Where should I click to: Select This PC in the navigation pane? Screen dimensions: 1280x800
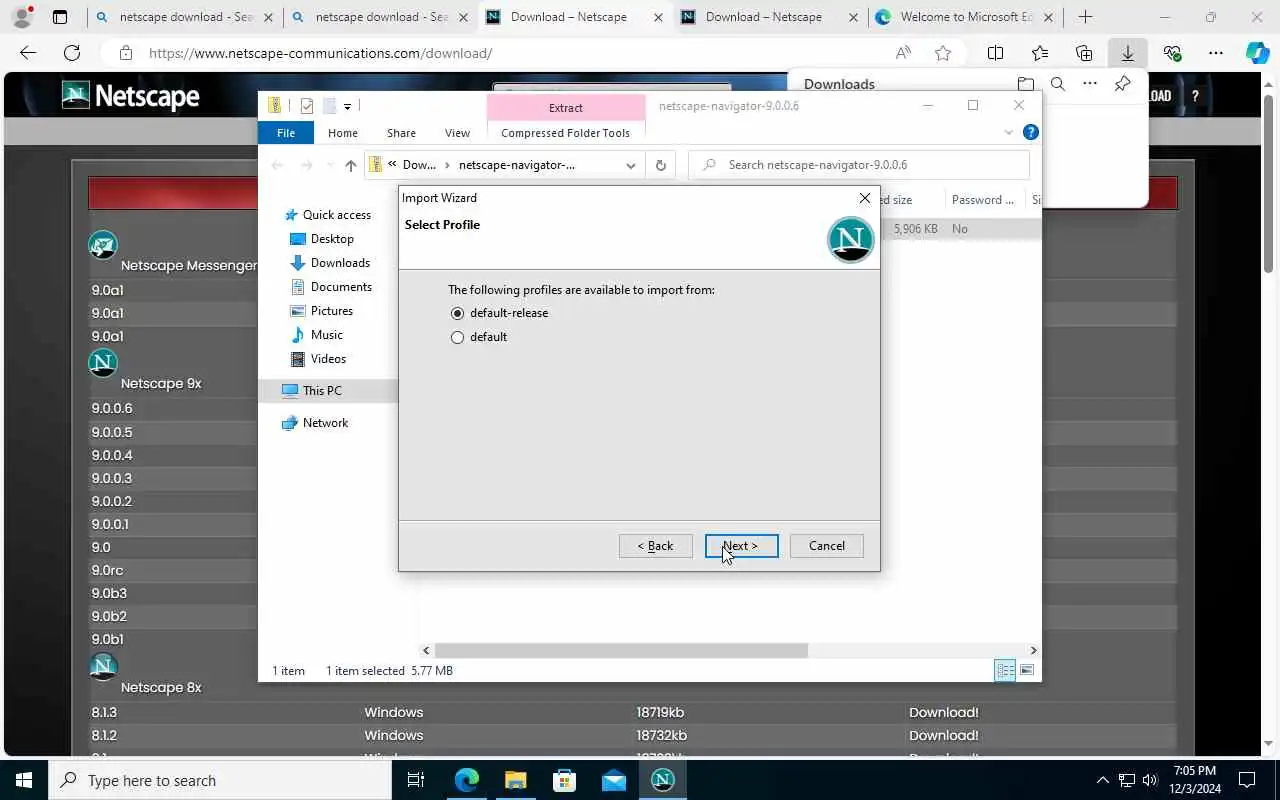pyautogui.click(x=322, y=391)
